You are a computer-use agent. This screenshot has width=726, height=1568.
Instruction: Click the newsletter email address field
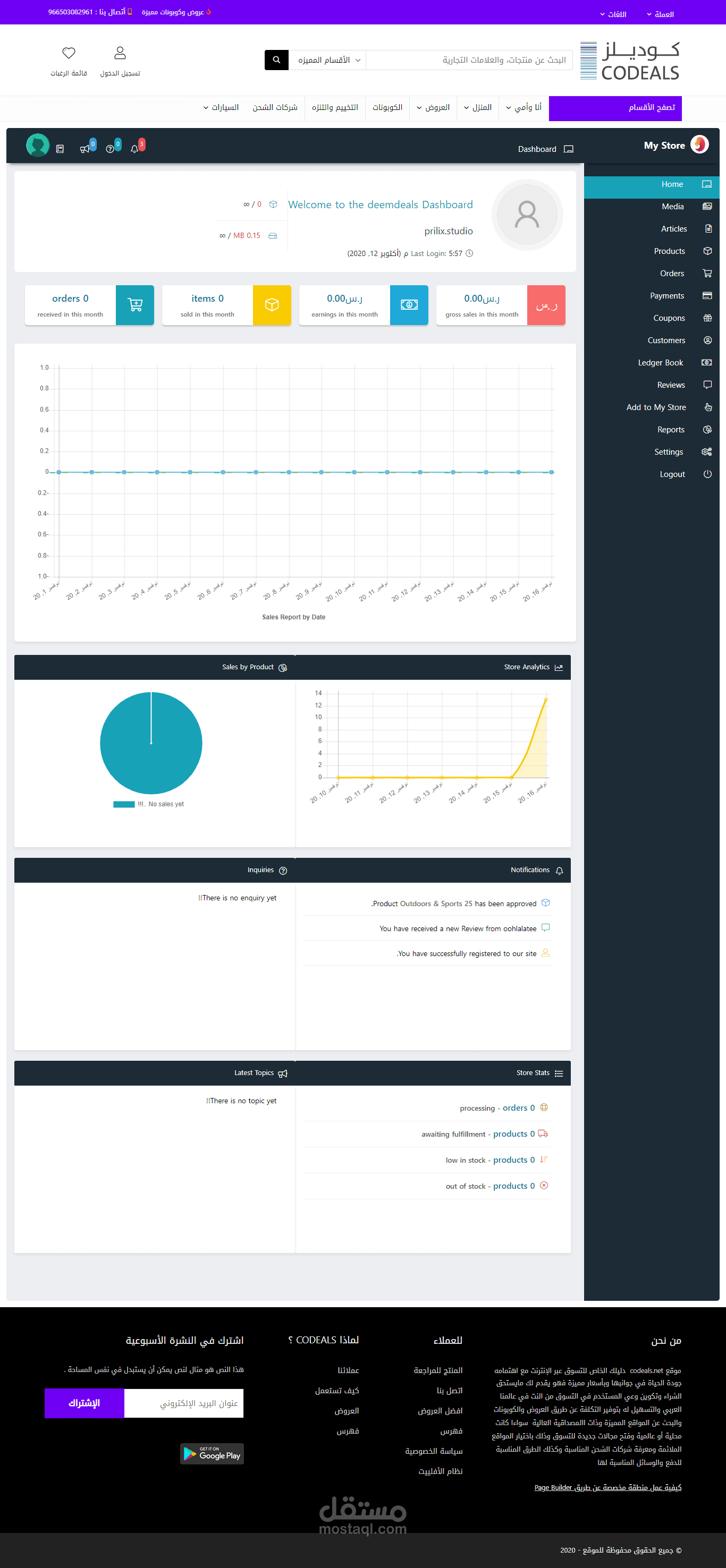(x=184, y=1403)
